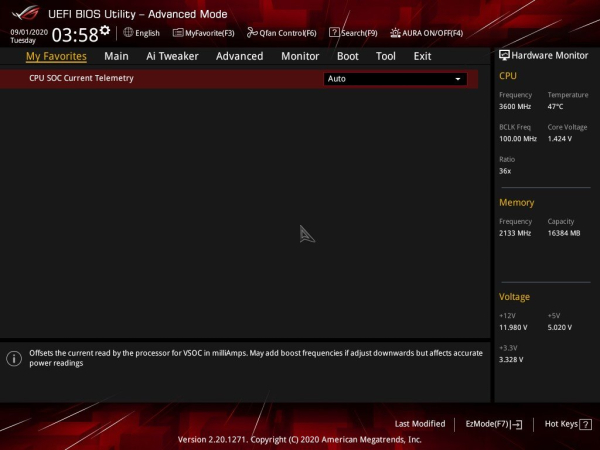Click the globe language icon
Image resolution: width=600 pixels, height=450 pixels.
tap(128, 33)
